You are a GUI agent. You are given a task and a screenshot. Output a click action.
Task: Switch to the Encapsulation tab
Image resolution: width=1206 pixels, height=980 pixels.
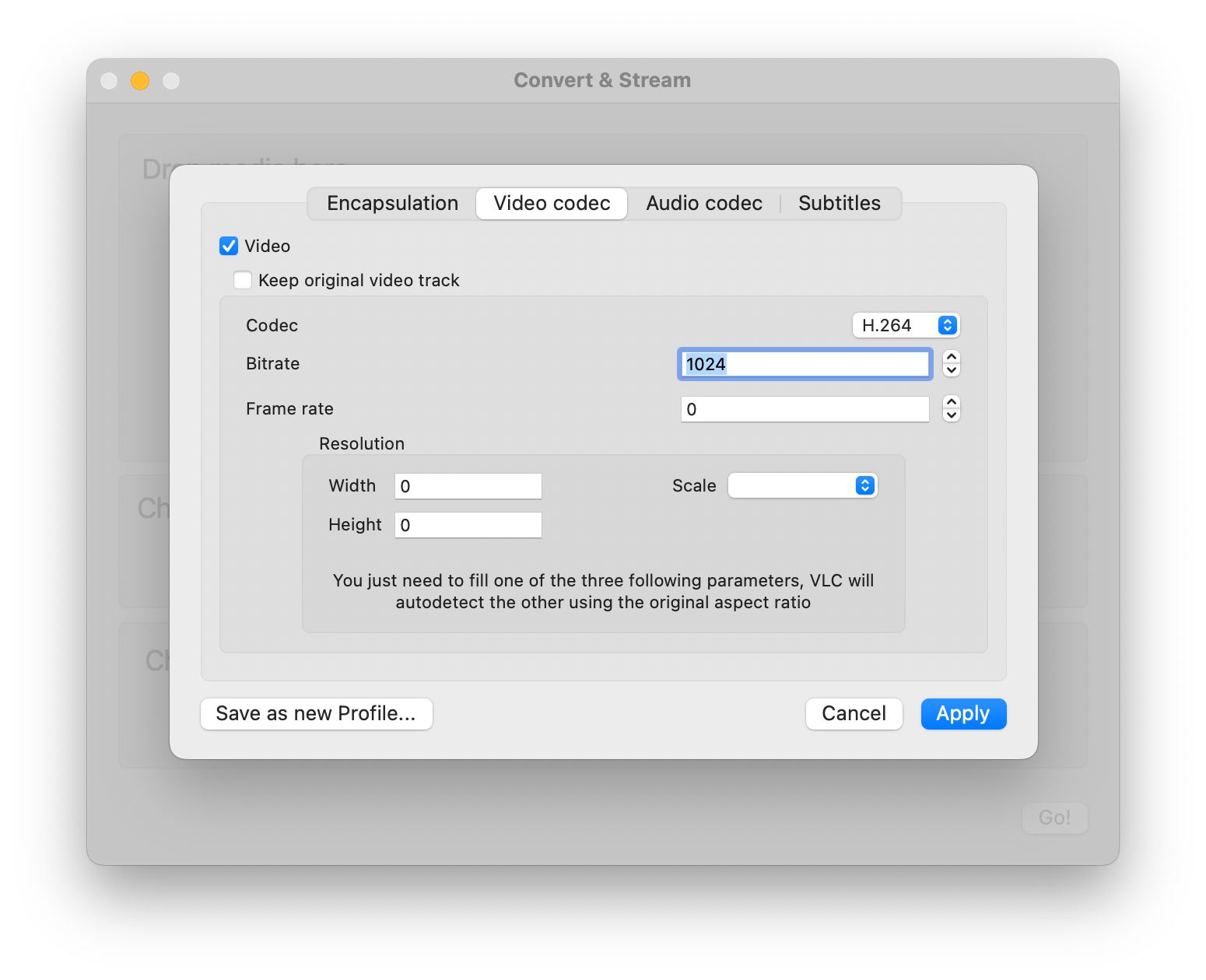(x=392, y=203)
